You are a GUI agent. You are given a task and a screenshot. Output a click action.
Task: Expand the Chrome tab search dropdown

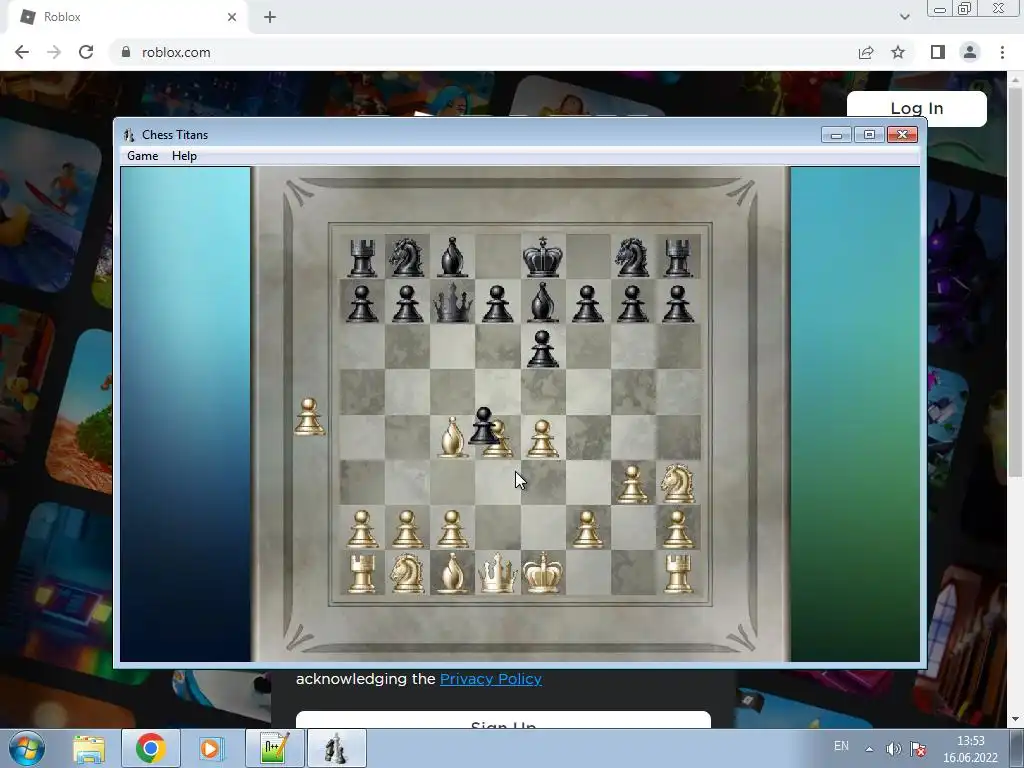pos(904,17)
